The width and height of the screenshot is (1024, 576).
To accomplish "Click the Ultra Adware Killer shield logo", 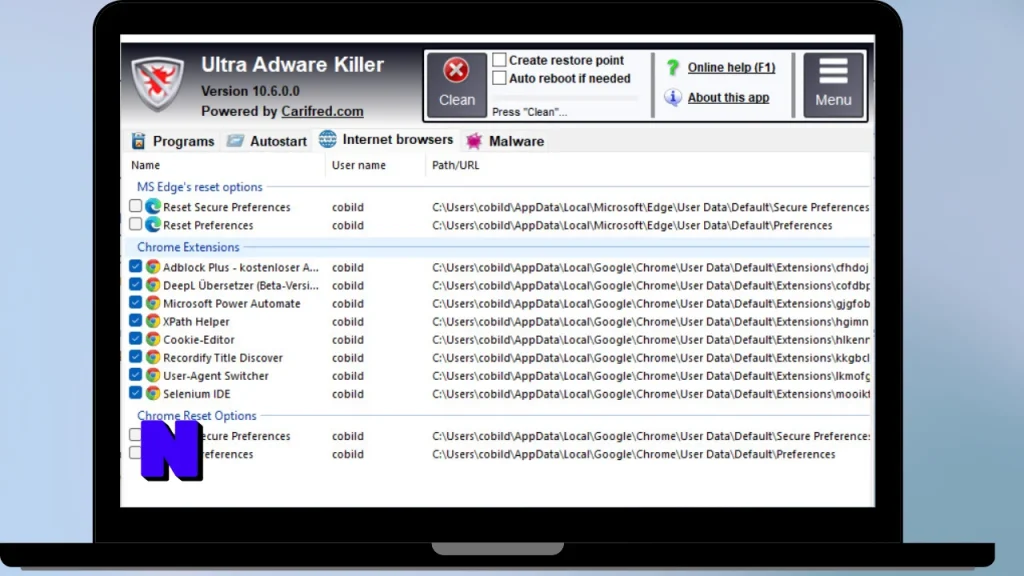I will 157,84.
